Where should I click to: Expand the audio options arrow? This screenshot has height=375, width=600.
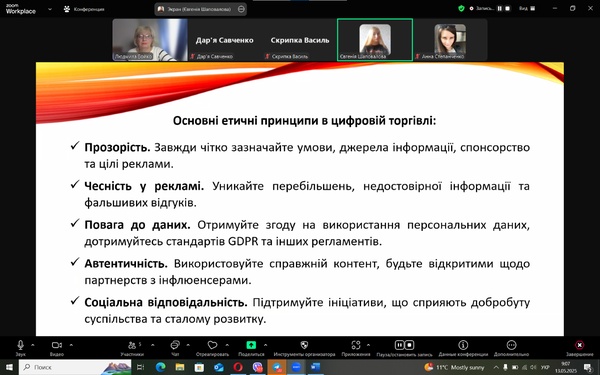(x=33, y=345)
